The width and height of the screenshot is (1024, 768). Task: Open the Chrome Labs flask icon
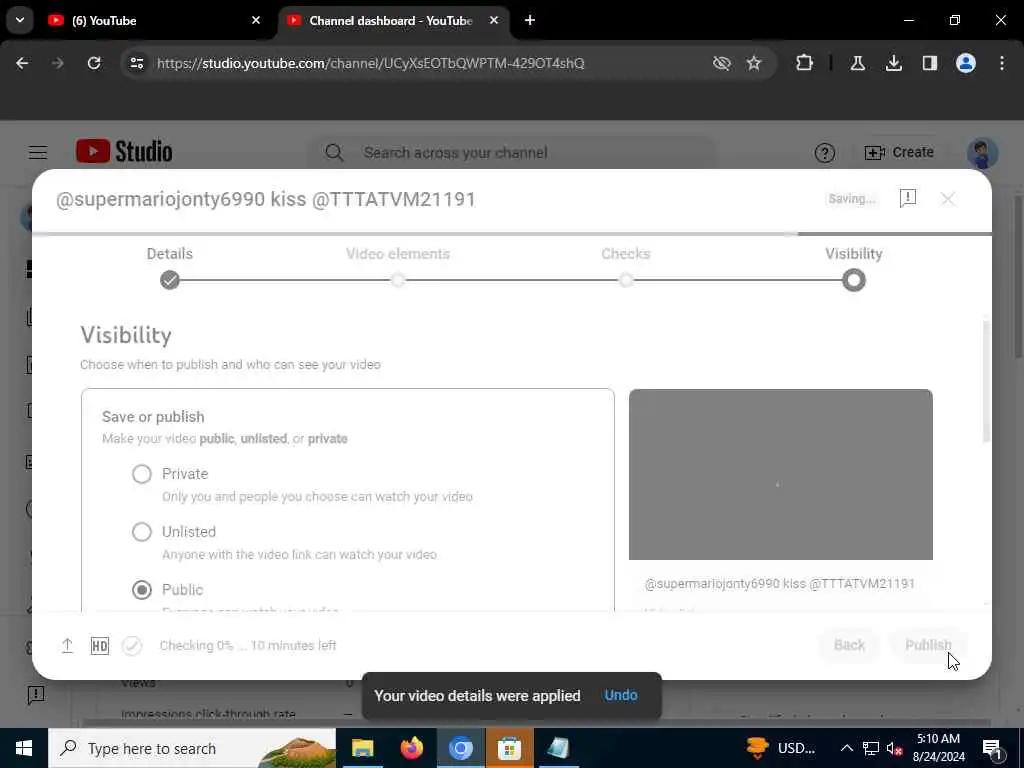tap(857, 63)
